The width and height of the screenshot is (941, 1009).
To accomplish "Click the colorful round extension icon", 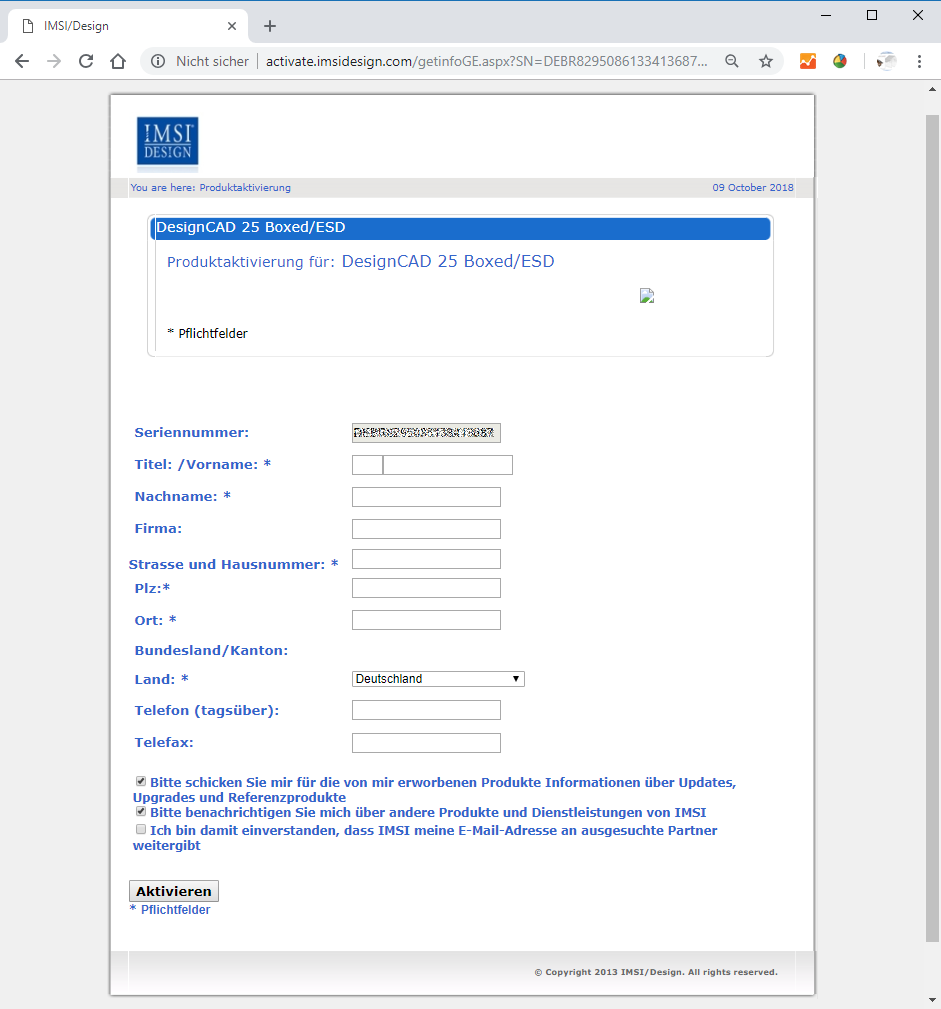I will [x=840, y=61].
